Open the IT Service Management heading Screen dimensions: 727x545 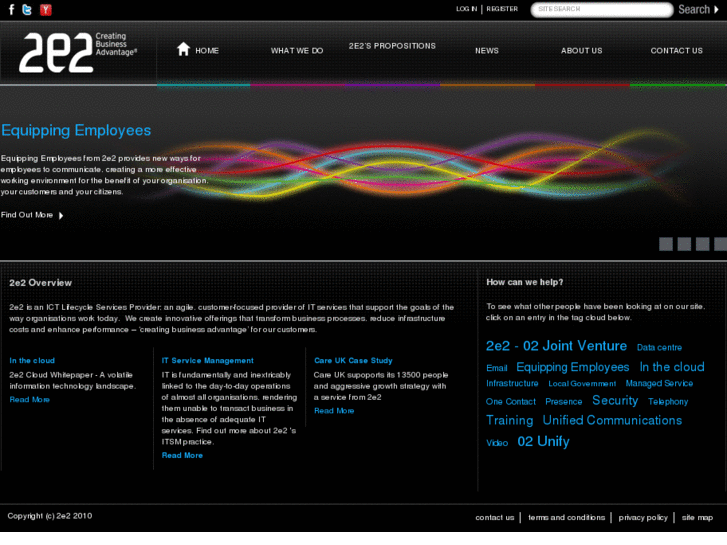[208, 360]
